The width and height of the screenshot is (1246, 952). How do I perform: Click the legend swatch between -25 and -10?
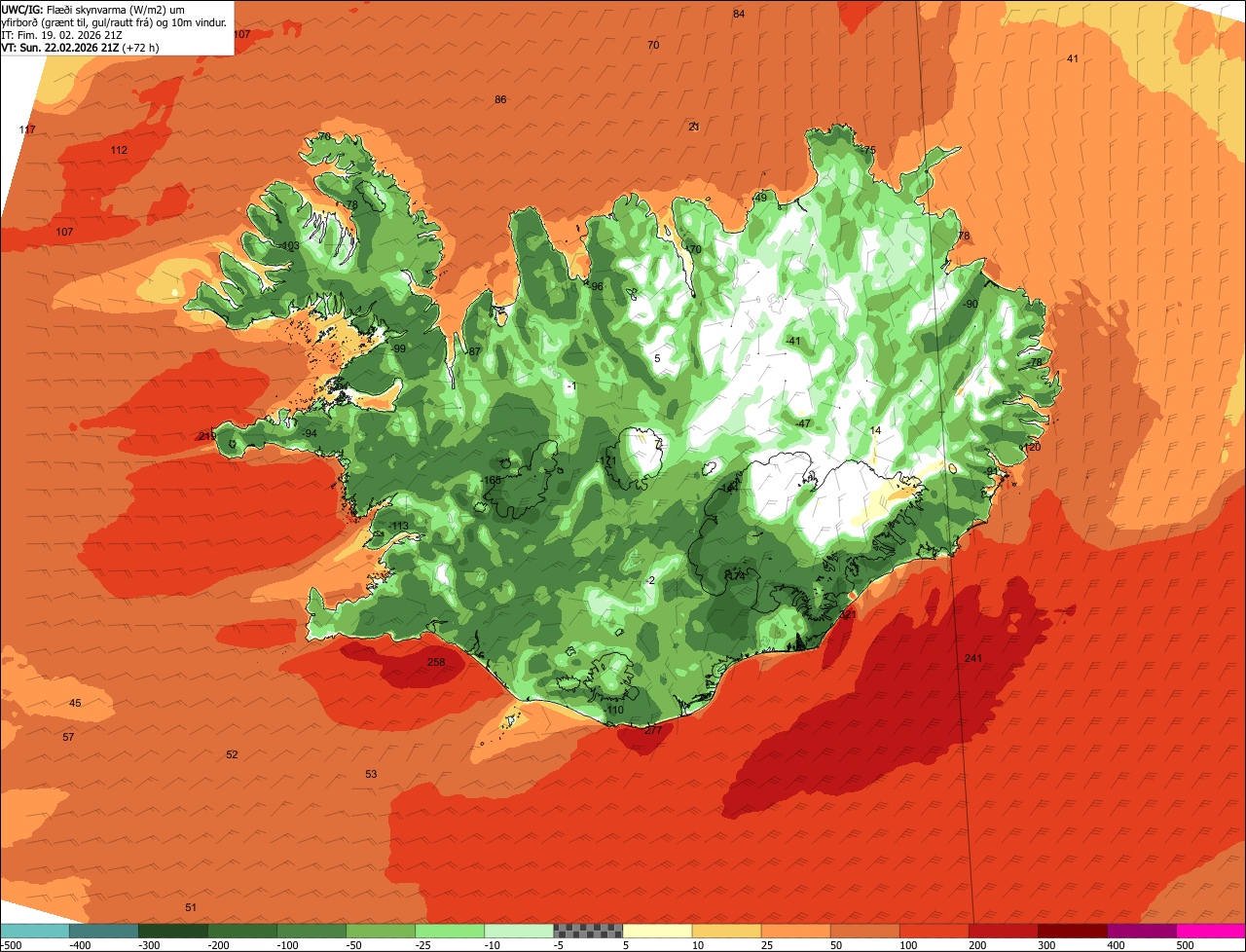[450, 931]
